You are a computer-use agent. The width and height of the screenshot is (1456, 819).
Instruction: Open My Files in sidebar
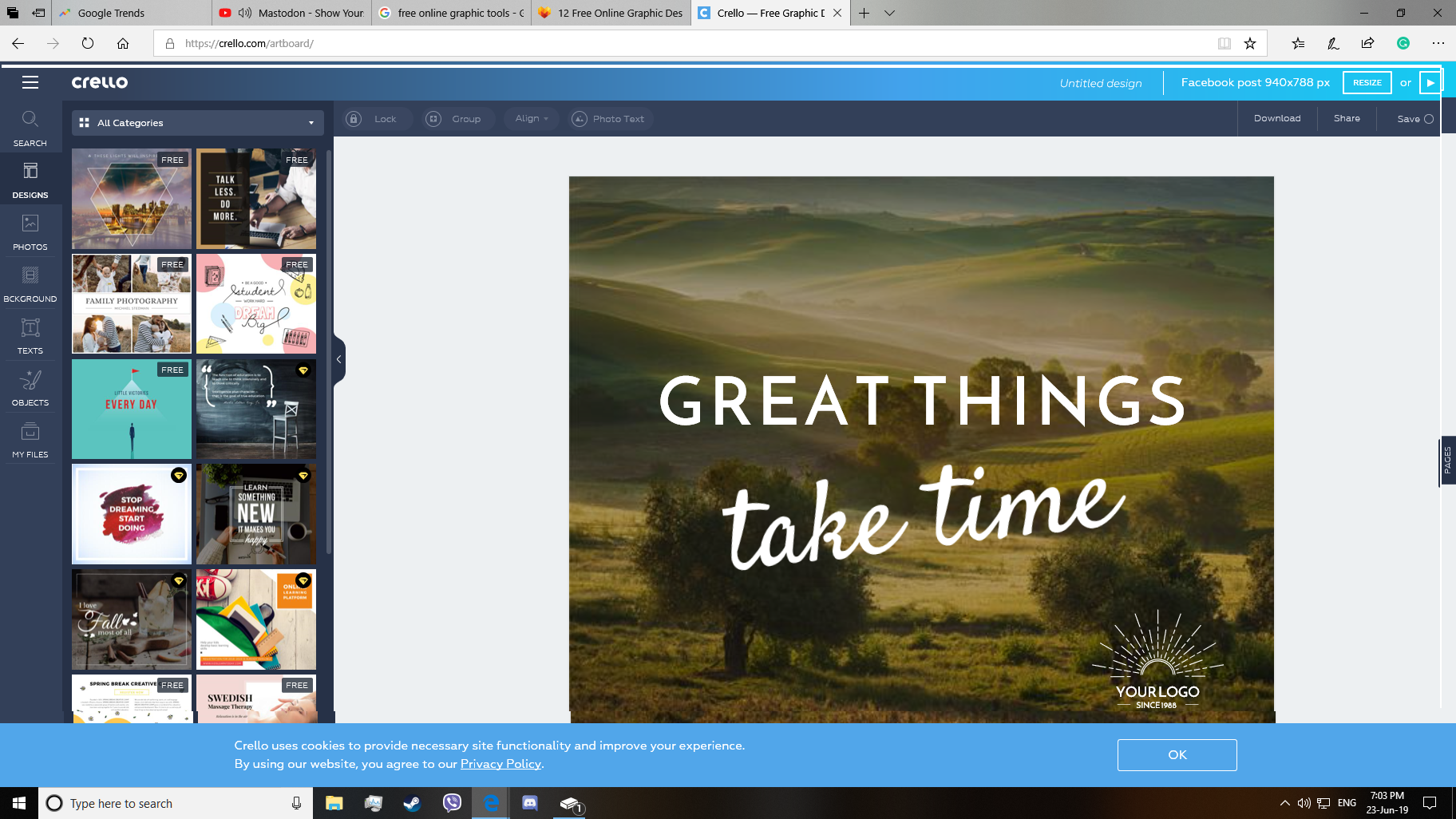coord(30,439)
